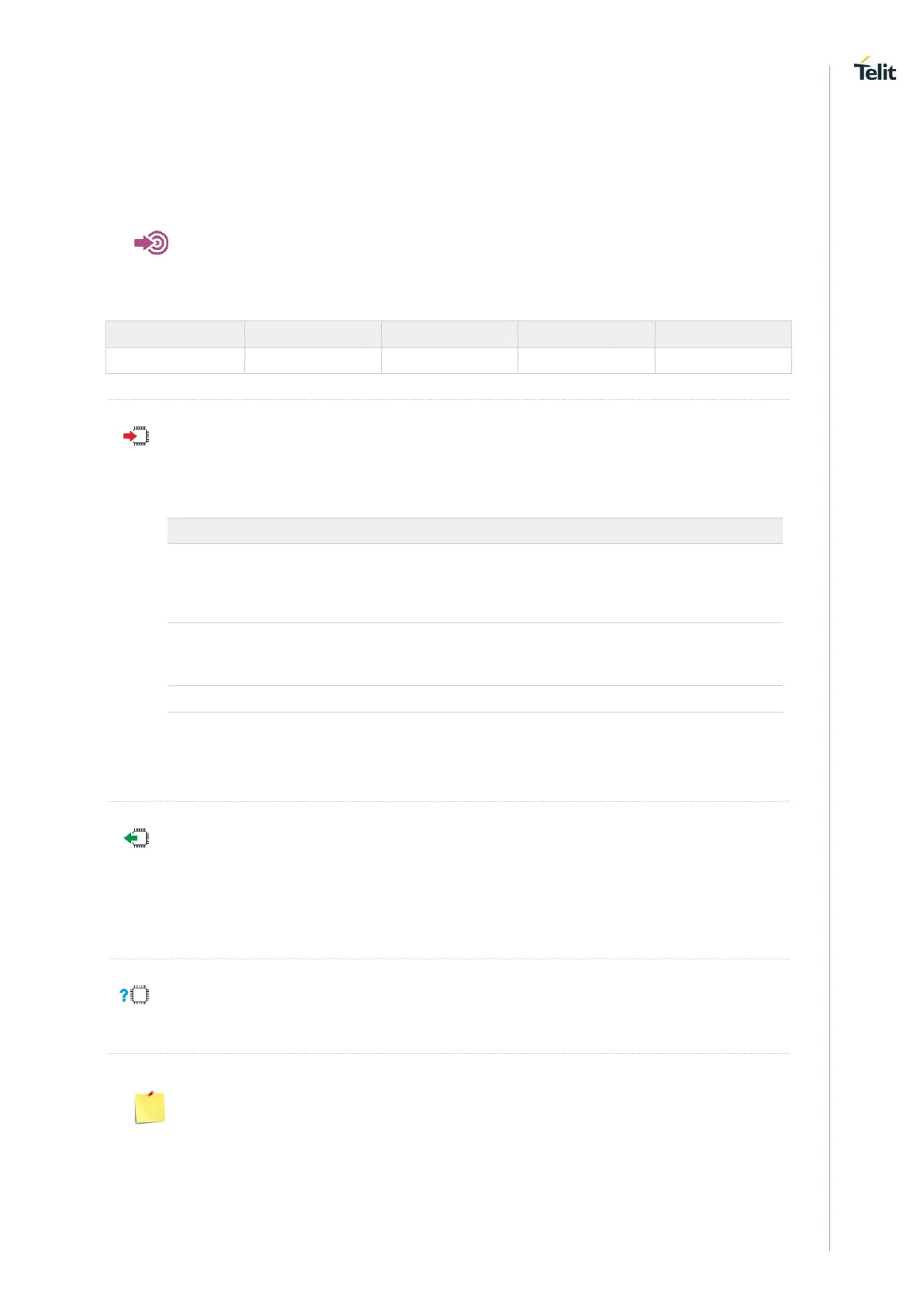Click middle white cell in five-column table
This screenshot has height=1307, width=924.
449,361
